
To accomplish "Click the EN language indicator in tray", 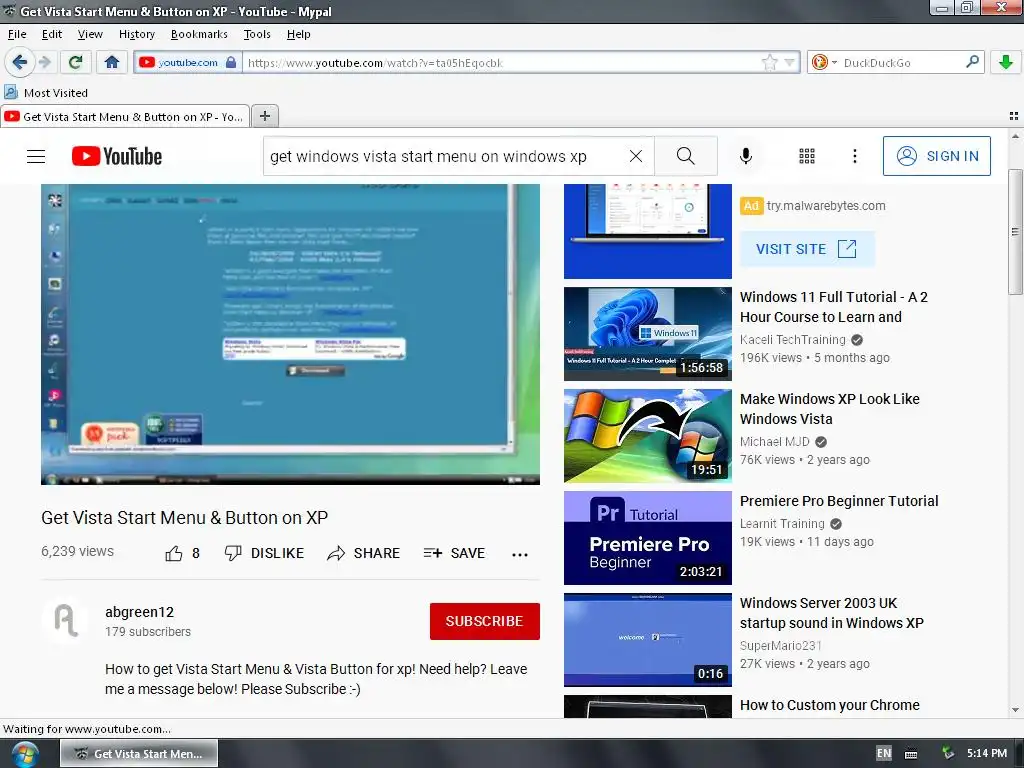I will 883,753.
